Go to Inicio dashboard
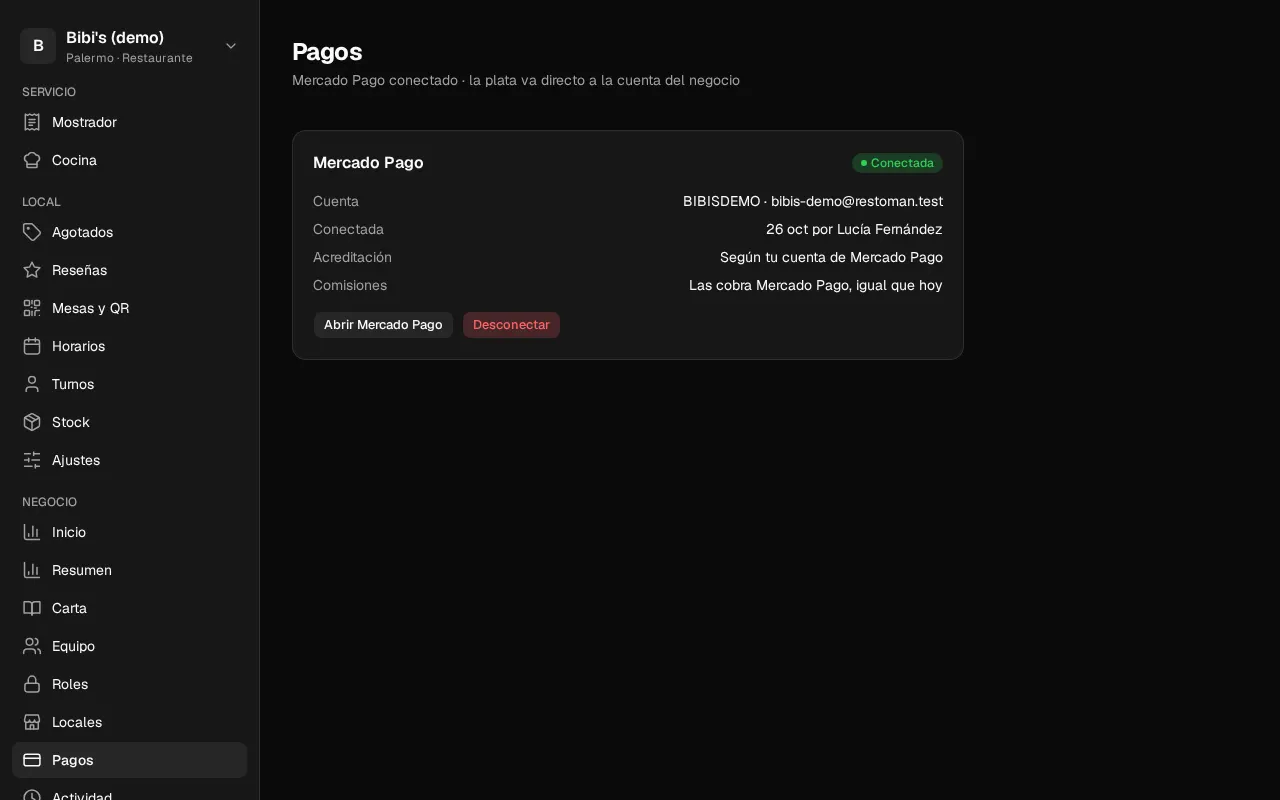 click(x=130, y=532)
